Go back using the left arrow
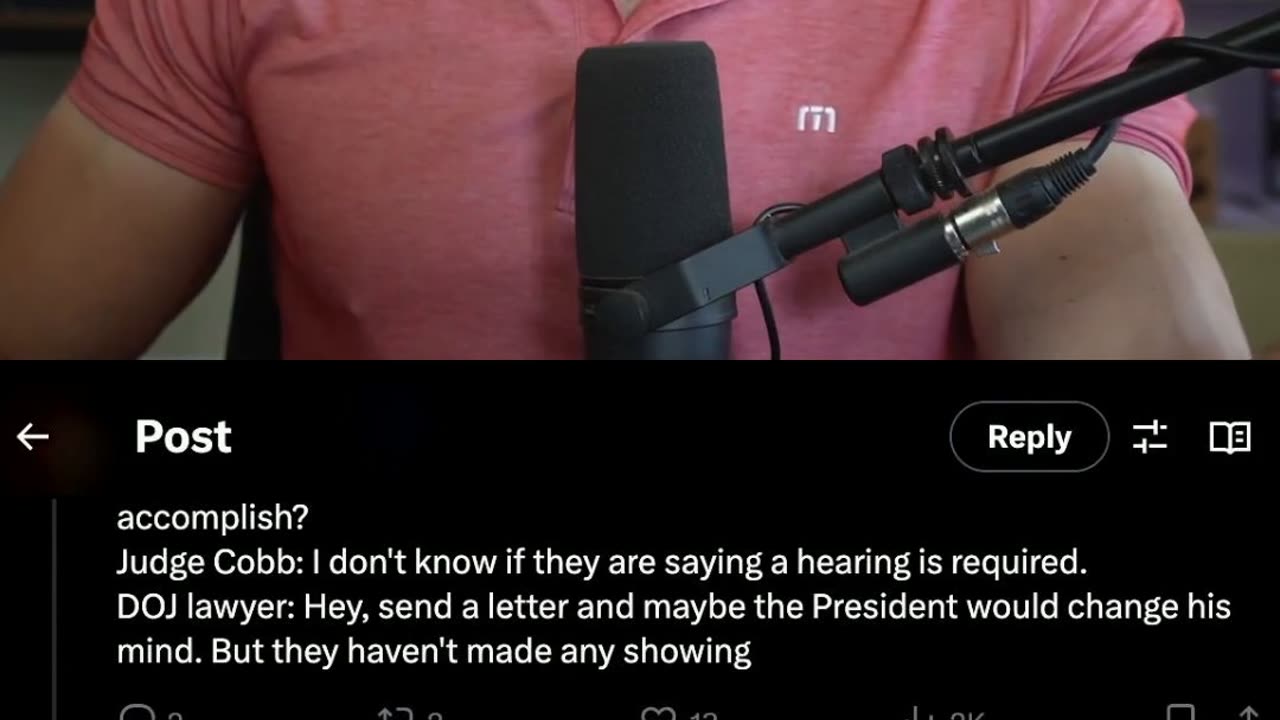Image resolution: width=1280 pixels, height=720 pixels. pos(33,437)
